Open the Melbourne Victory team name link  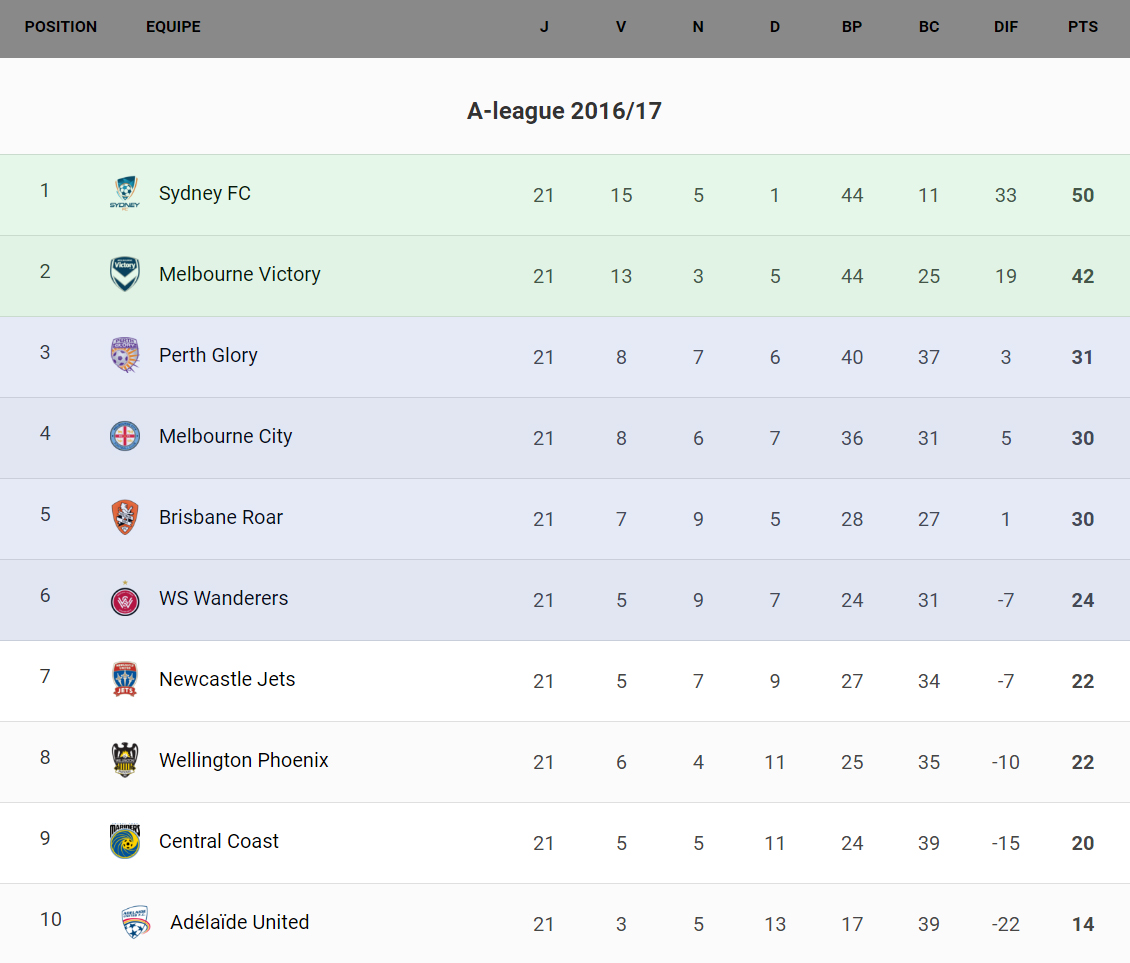click(x=240, y=274)
